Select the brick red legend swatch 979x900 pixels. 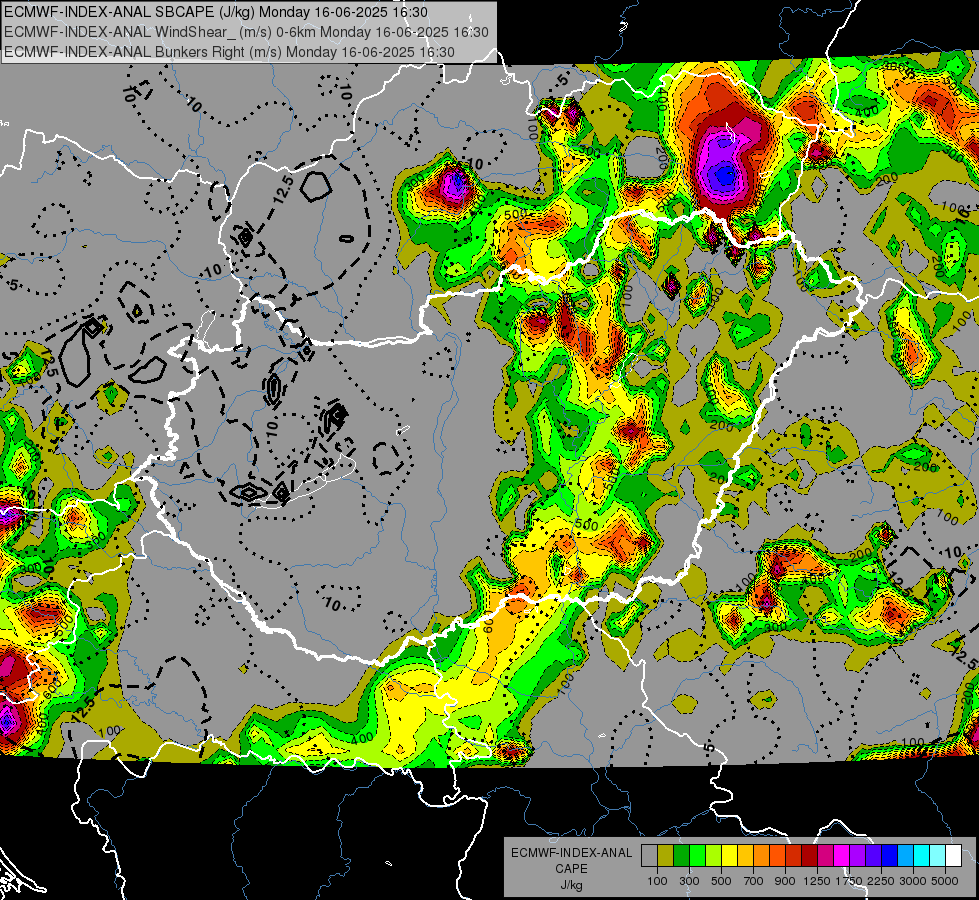click(794, 855)
